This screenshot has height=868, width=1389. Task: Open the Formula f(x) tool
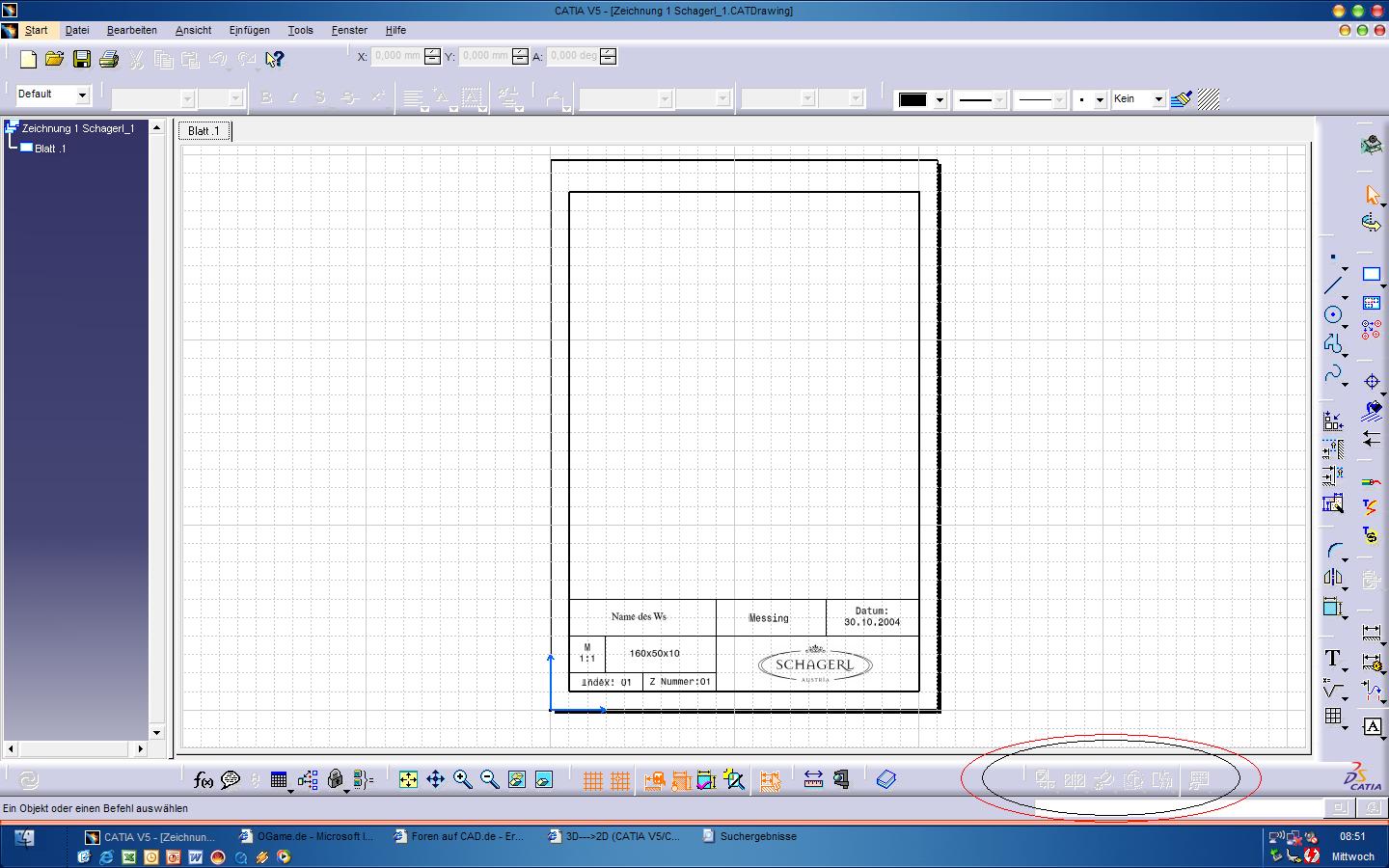coord(204,779)
